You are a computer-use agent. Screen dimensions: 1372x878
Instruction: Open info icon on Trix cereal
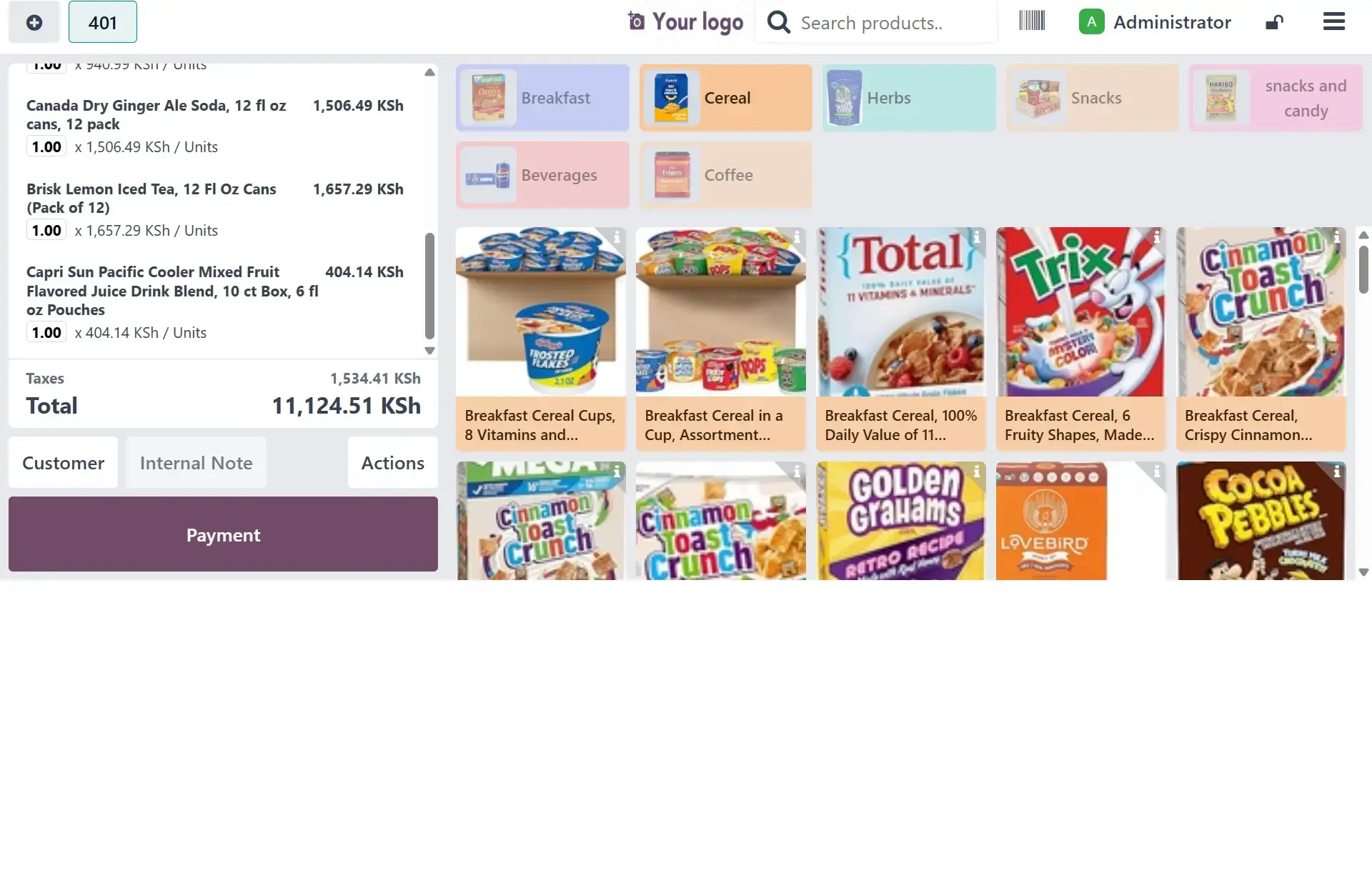click(x=1156, y=237)
